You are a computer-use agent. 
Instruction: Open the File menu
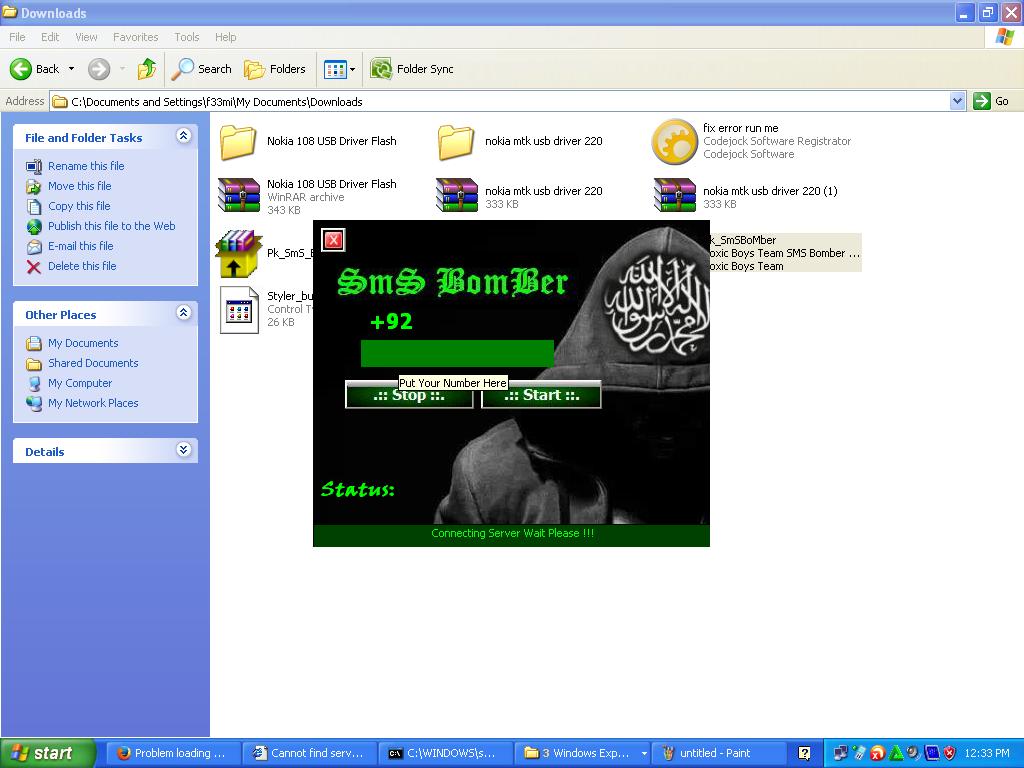tap(18, 37)
